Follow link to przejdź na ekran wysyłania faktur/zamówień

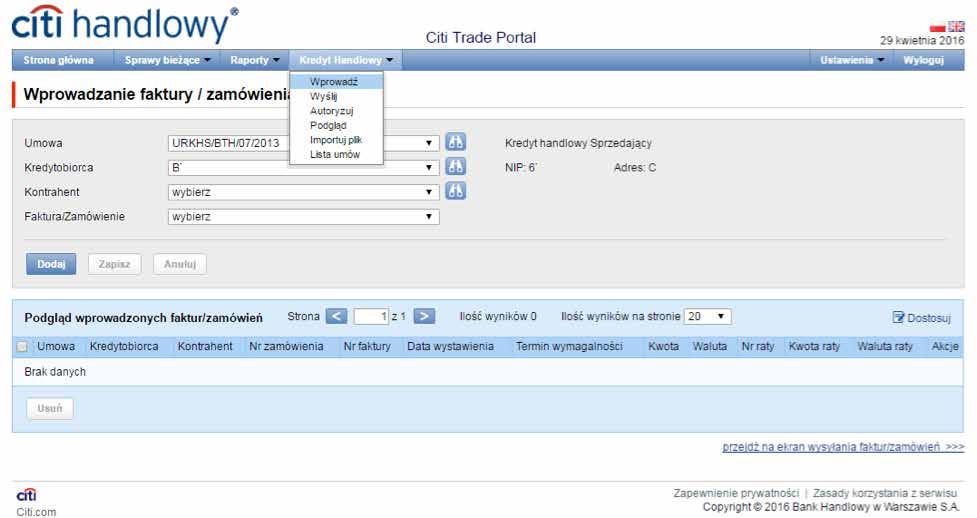(843, 447)
